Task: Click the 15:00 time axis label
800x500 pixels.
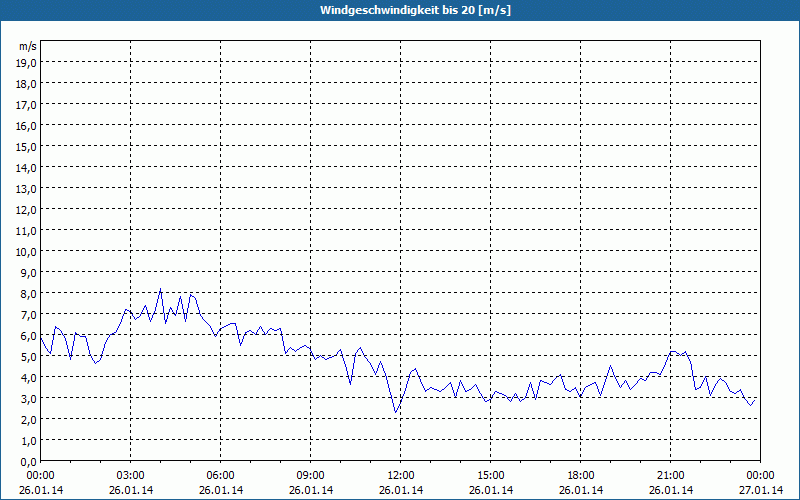Action: coord(491,476)
